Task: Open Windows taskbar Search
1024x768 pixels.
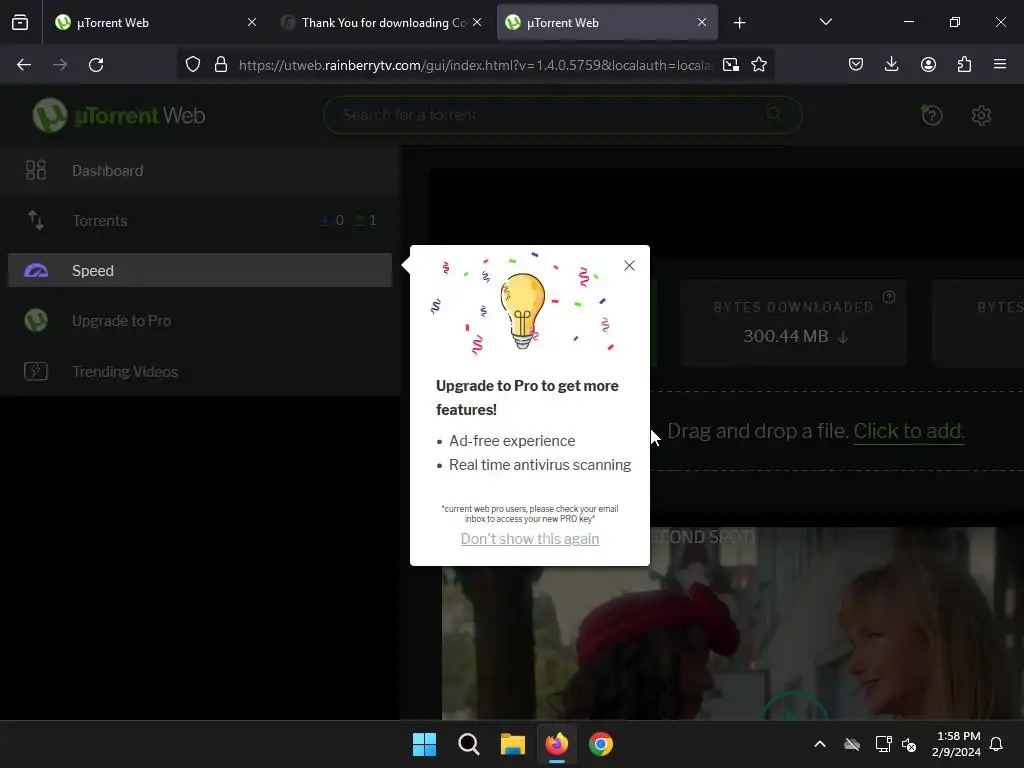Action: pyautogui.click(x=468, y=744)
